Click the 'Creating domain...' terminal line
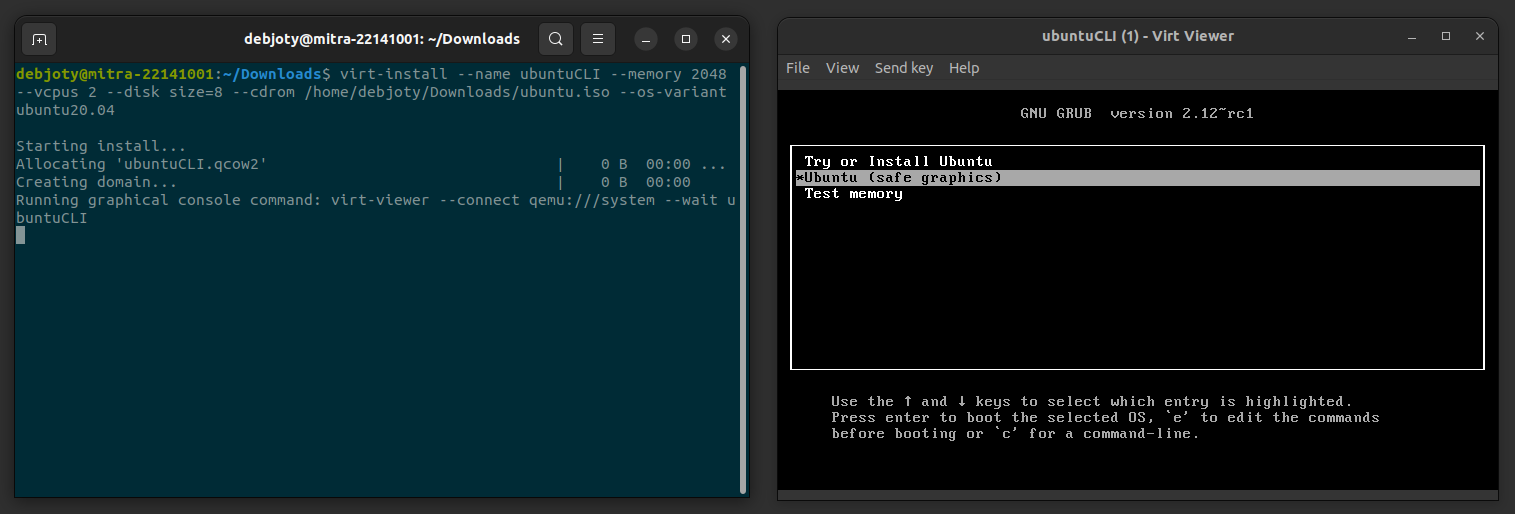 (353, 182)
